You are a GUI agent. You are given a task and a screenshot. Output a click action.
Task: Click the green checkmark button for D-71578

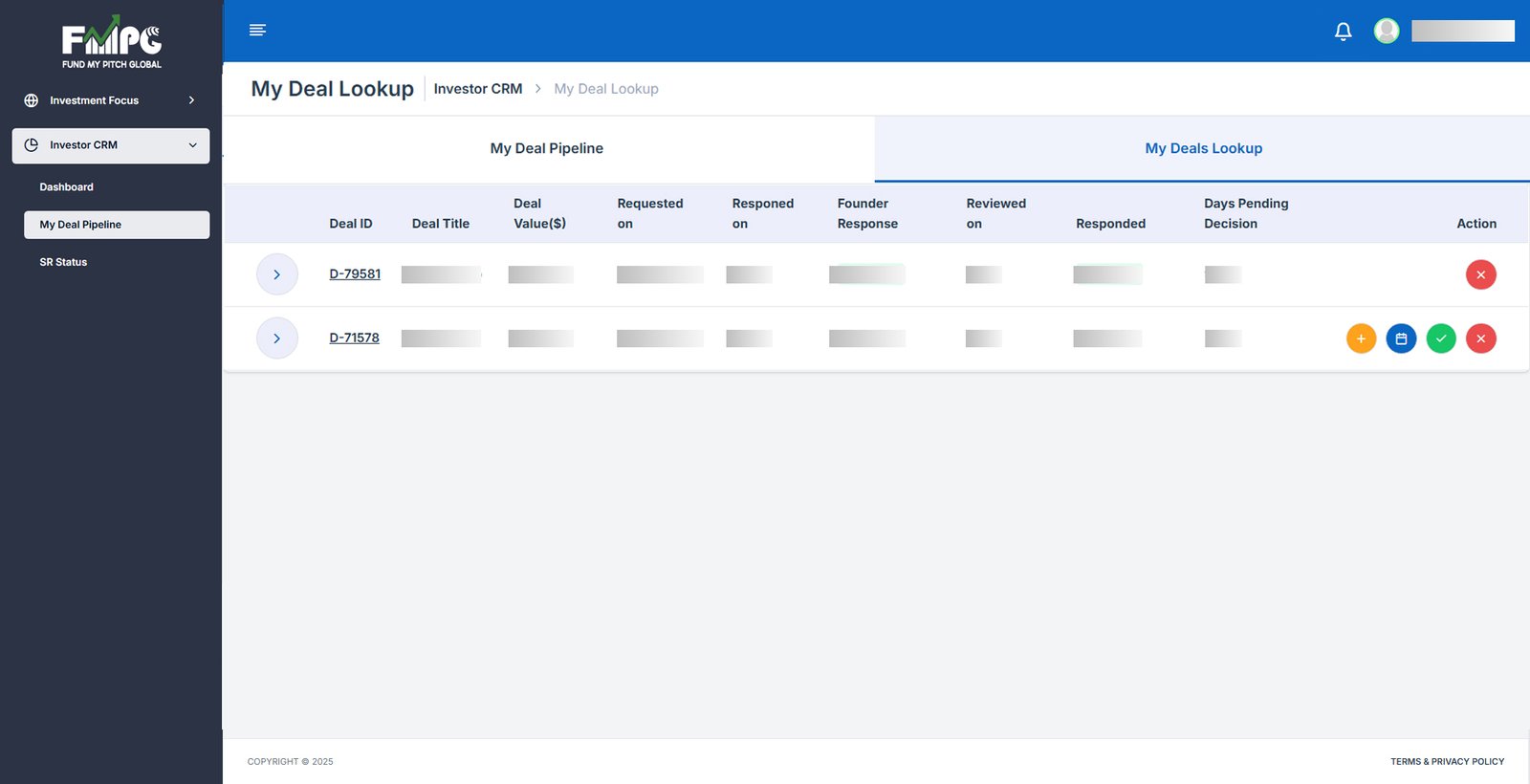click(1441, 338)
